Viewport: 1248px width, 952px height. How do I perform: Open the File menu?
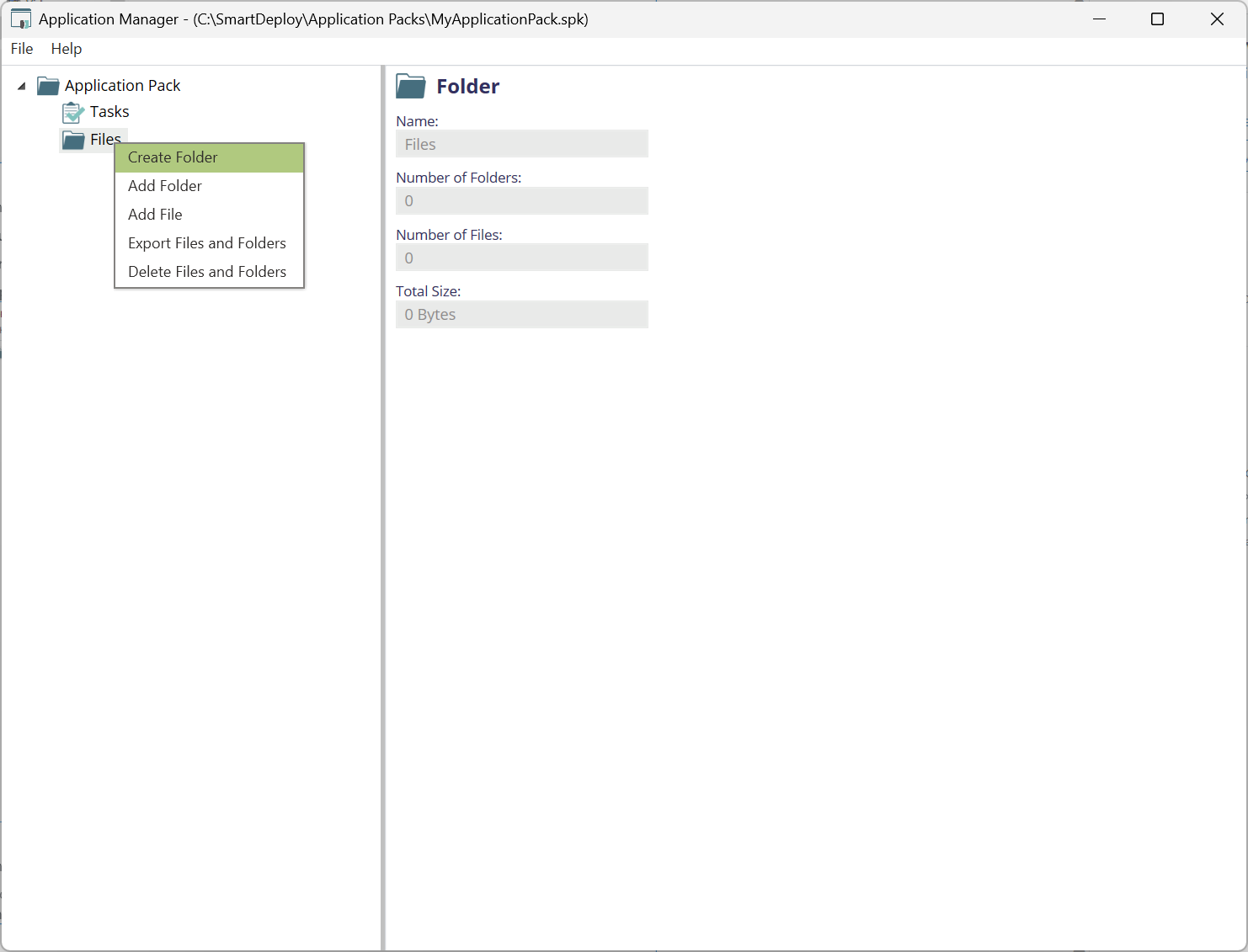[x=22, y=49]
